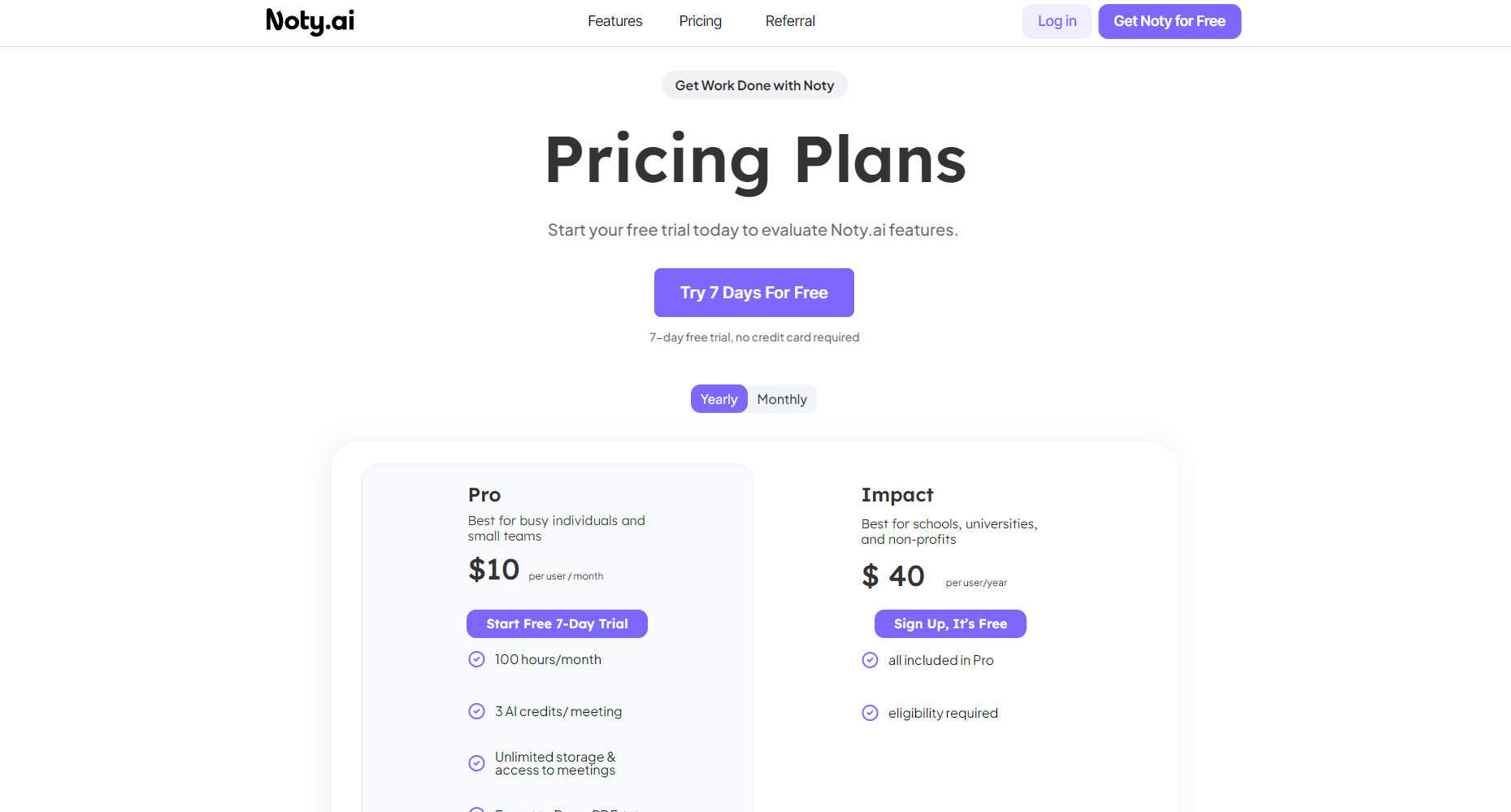Image resolution: width=1511 pixels, height=812 pixels.
Task: Click checkmark icon beside Unlimited storage
Action: point(477,763)
